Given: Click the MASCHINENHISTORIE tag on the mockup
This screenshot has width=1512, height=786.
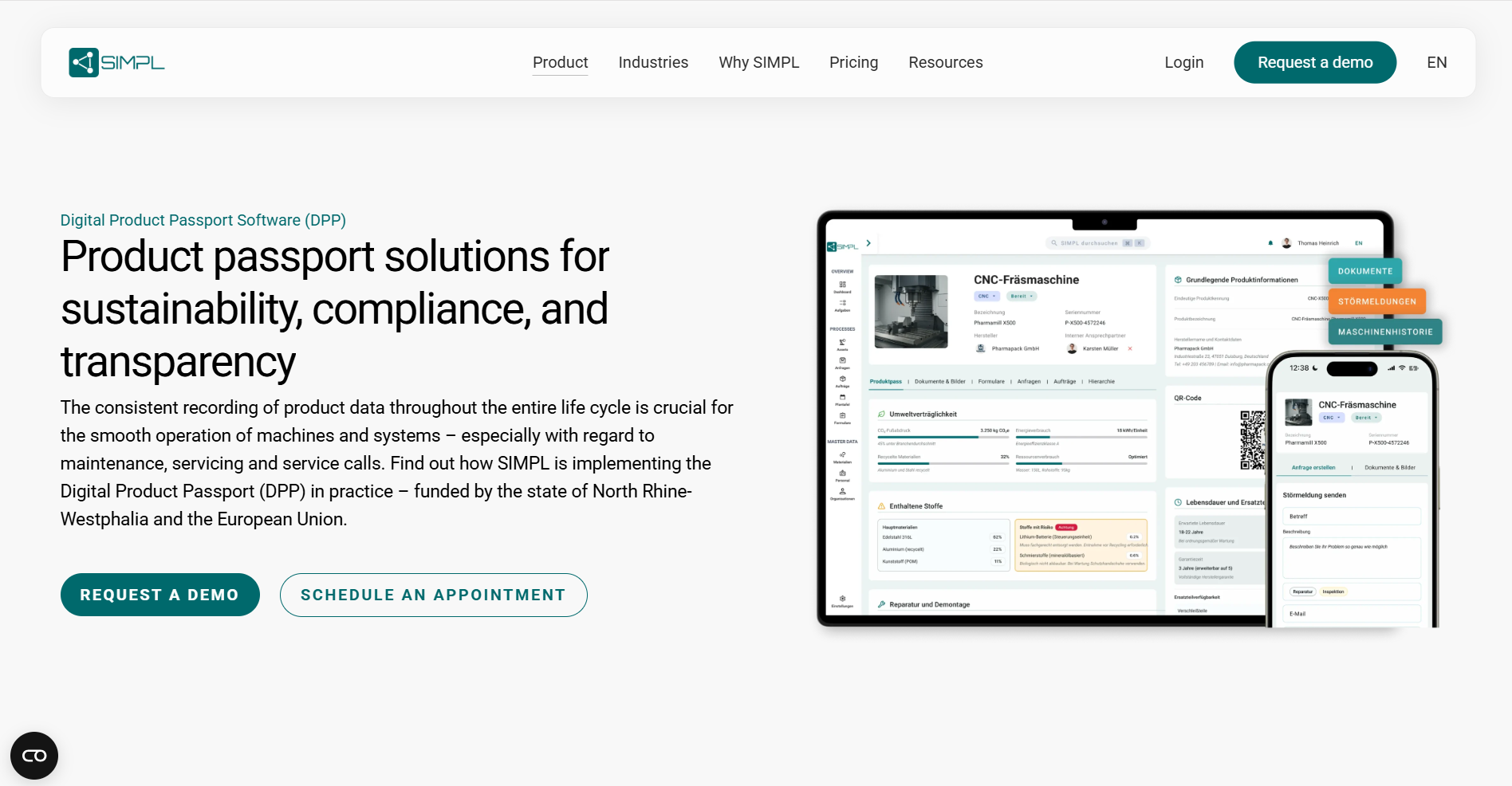Looking at the screenshot, I should pyautogui.click(x=1385, y=332).
